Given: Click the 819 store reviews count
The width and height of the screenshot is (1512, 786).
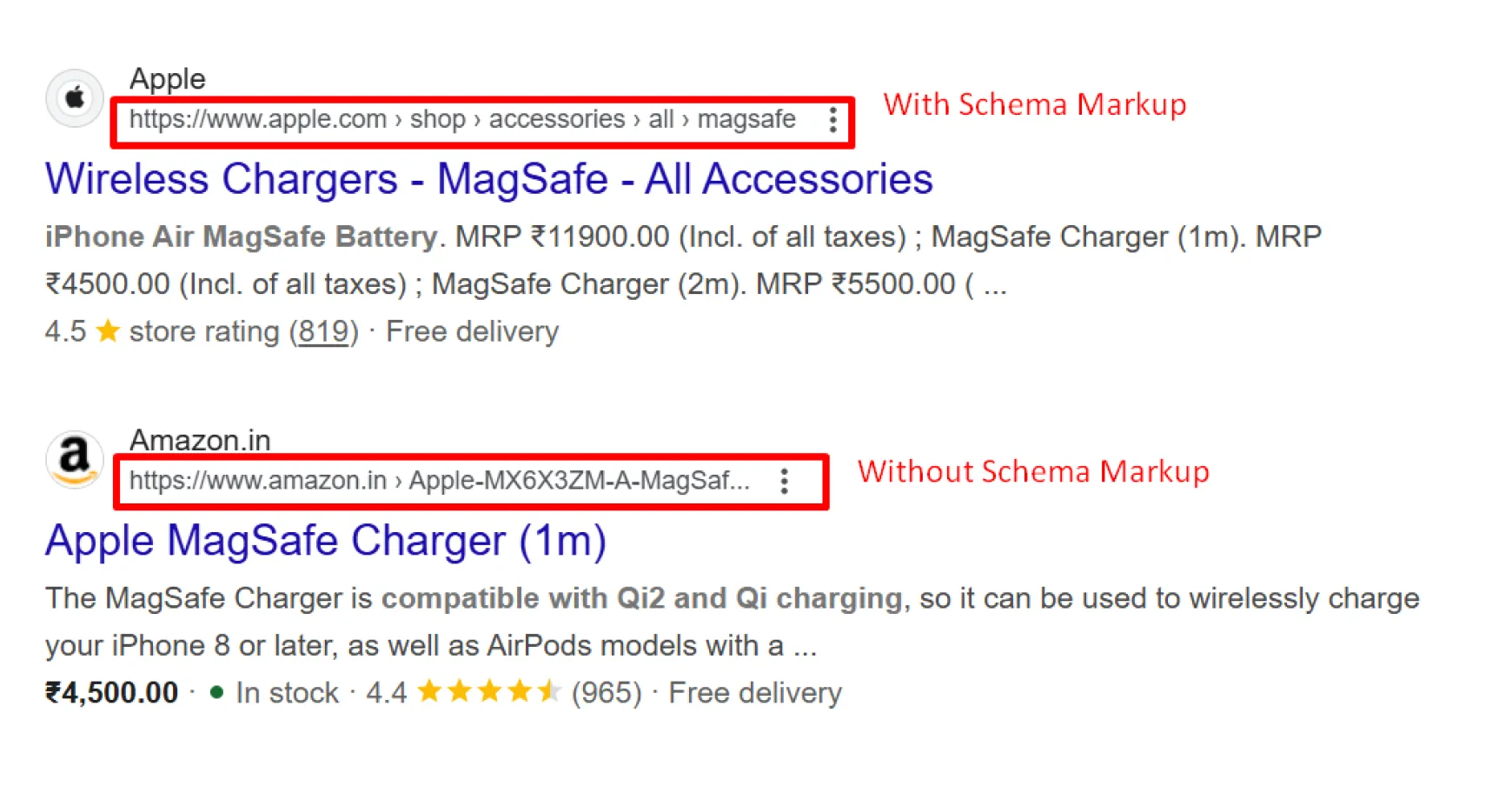Looking at the screenshot, I should [x=323, y=331].
